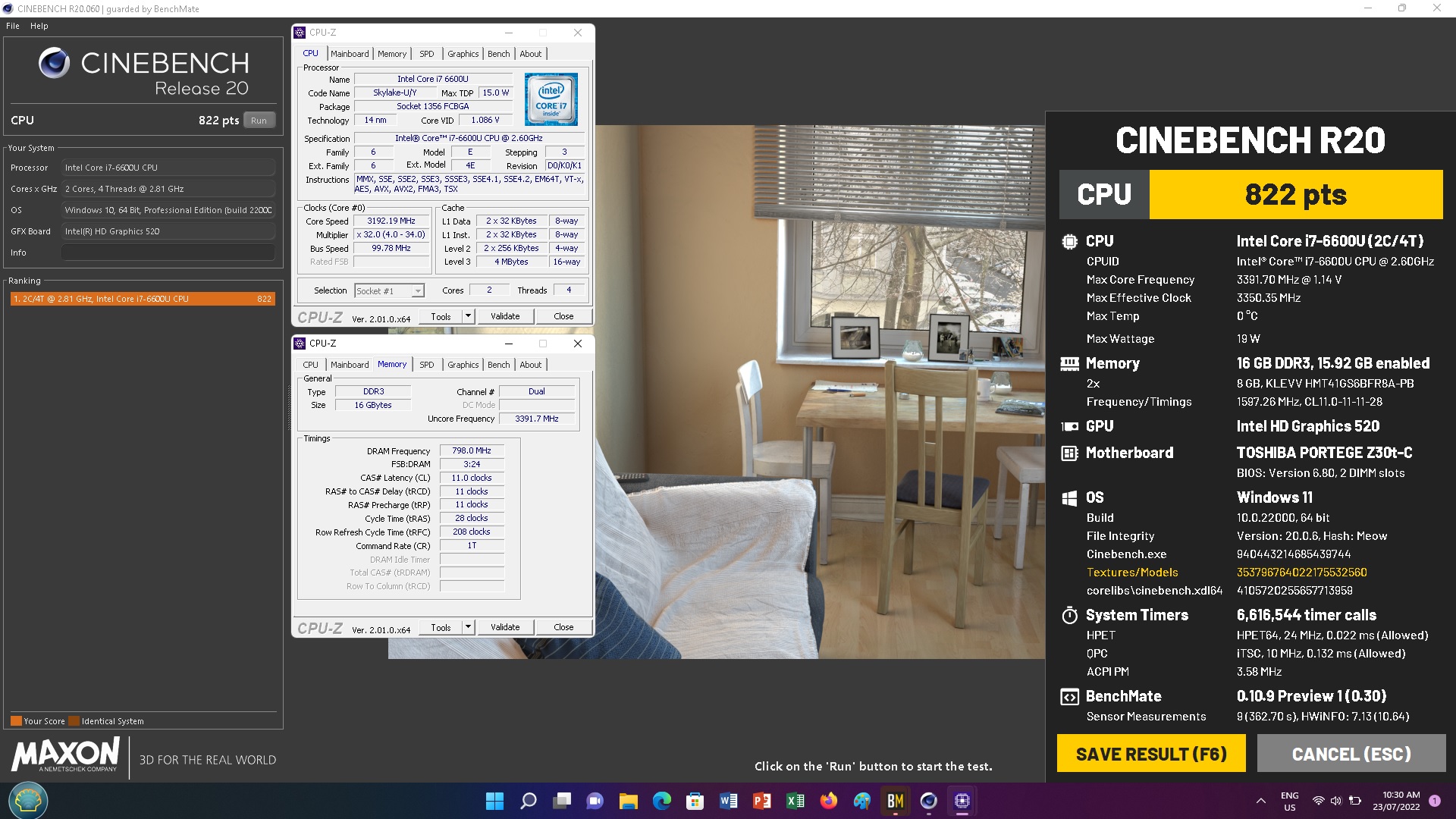Switch to Memory tab in top CPU-Z

tap(392, 54)
